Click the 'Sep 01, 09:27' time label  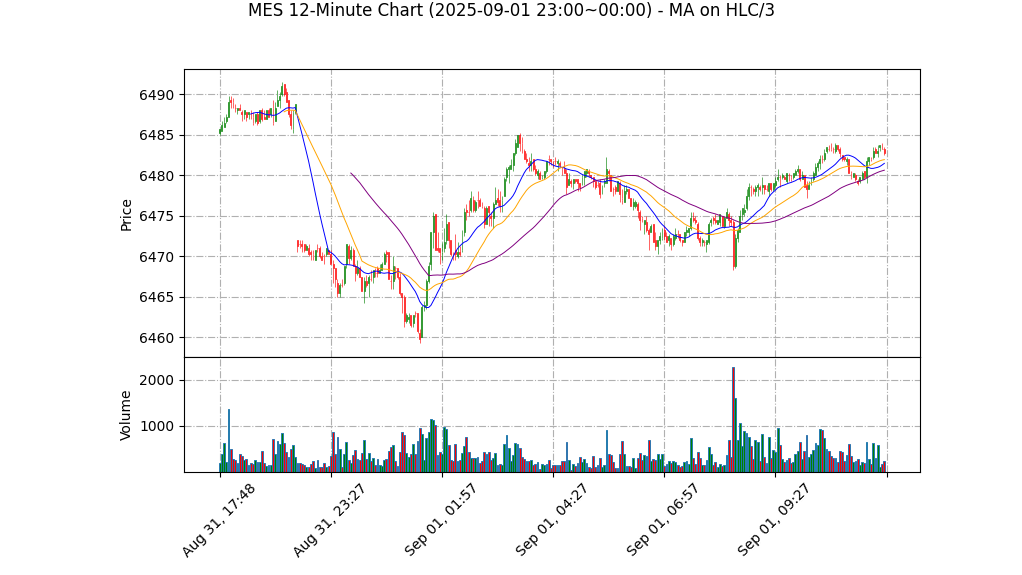(774, 520)
